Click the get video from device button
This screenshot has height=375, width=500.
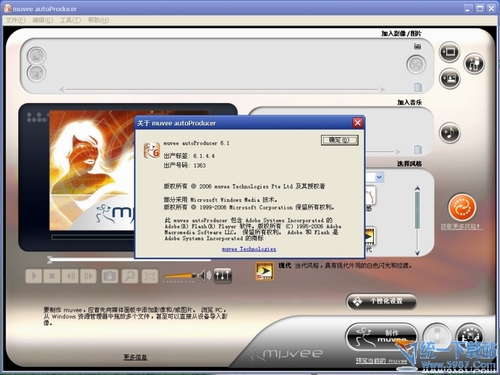coord(474,63)
